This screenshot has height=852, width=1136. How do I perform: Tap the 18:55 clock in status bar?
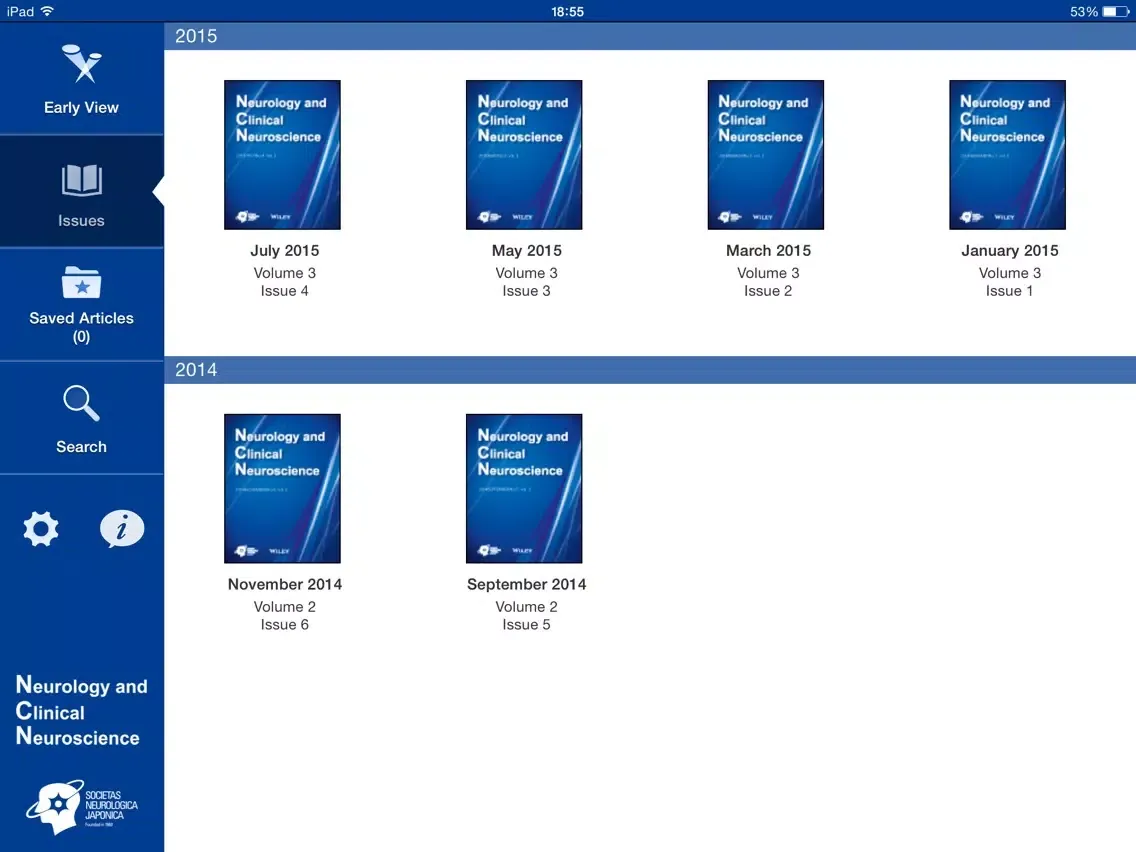567,12
